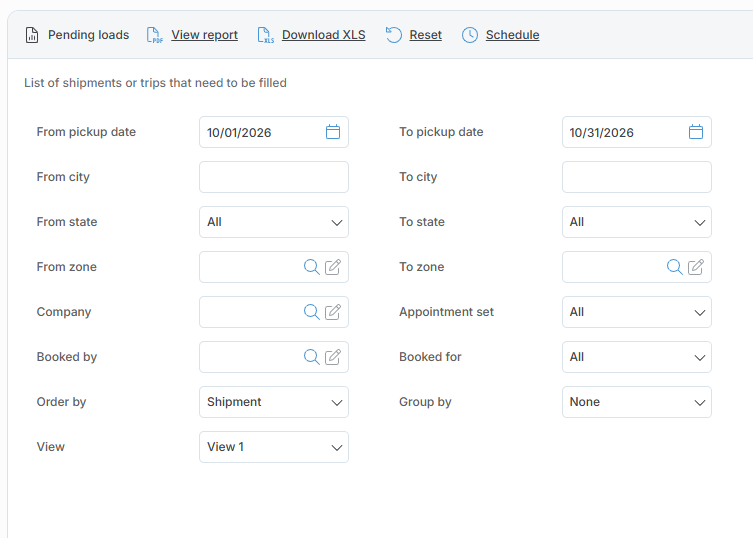Open the Order by Shipment dropdown
The height and width of the screenshot is (538, 753).
tap(274, 402)
